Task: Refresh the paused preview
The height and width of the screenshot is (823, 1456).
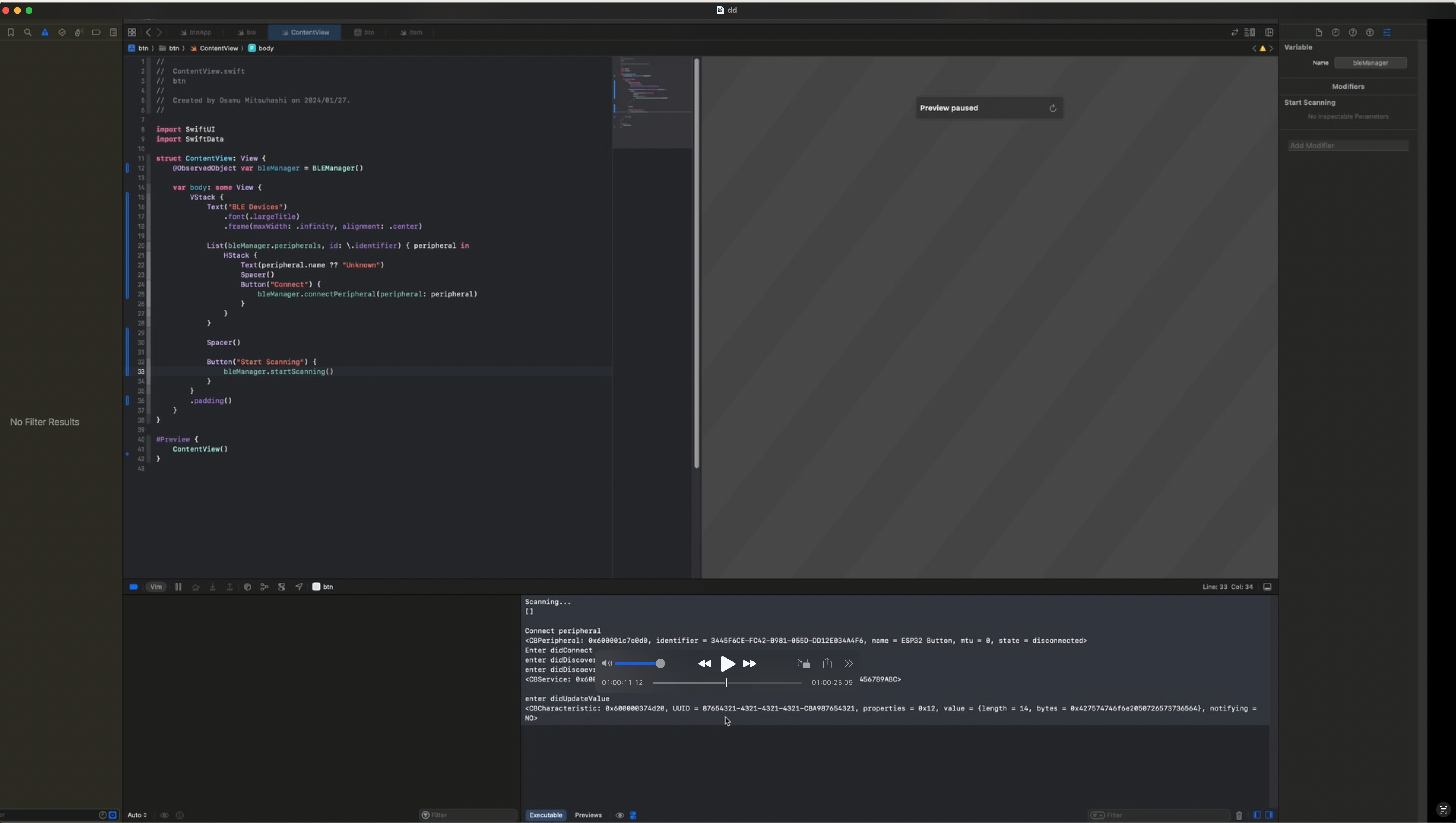Action: [1053, 108]
